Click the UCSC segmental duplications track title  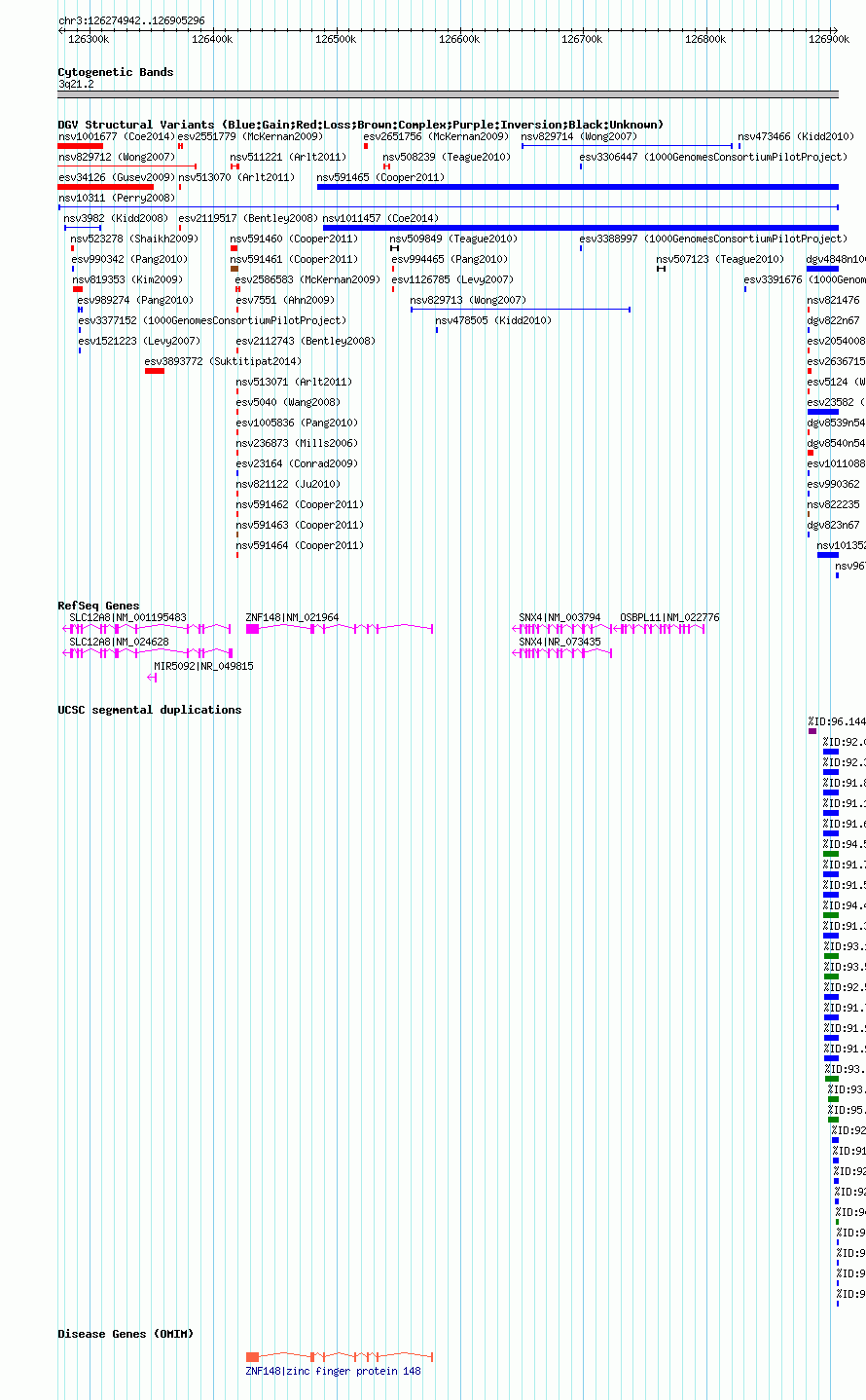149,710
